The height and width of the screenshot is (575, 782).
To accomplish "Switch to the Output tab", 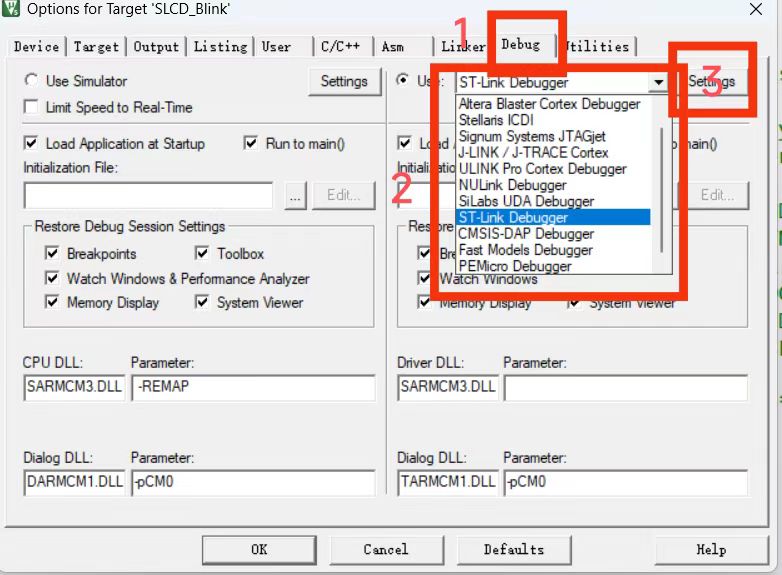I will 156,47.
